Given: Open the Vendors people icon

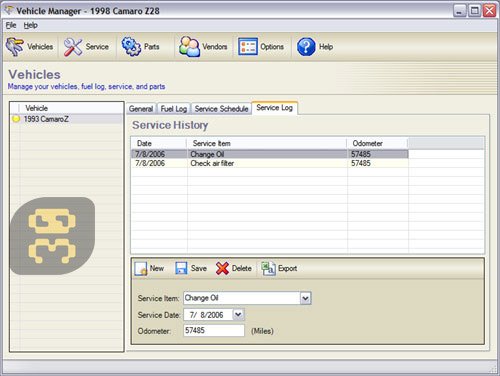Looking at the screenshot, I should coord(189,47).
